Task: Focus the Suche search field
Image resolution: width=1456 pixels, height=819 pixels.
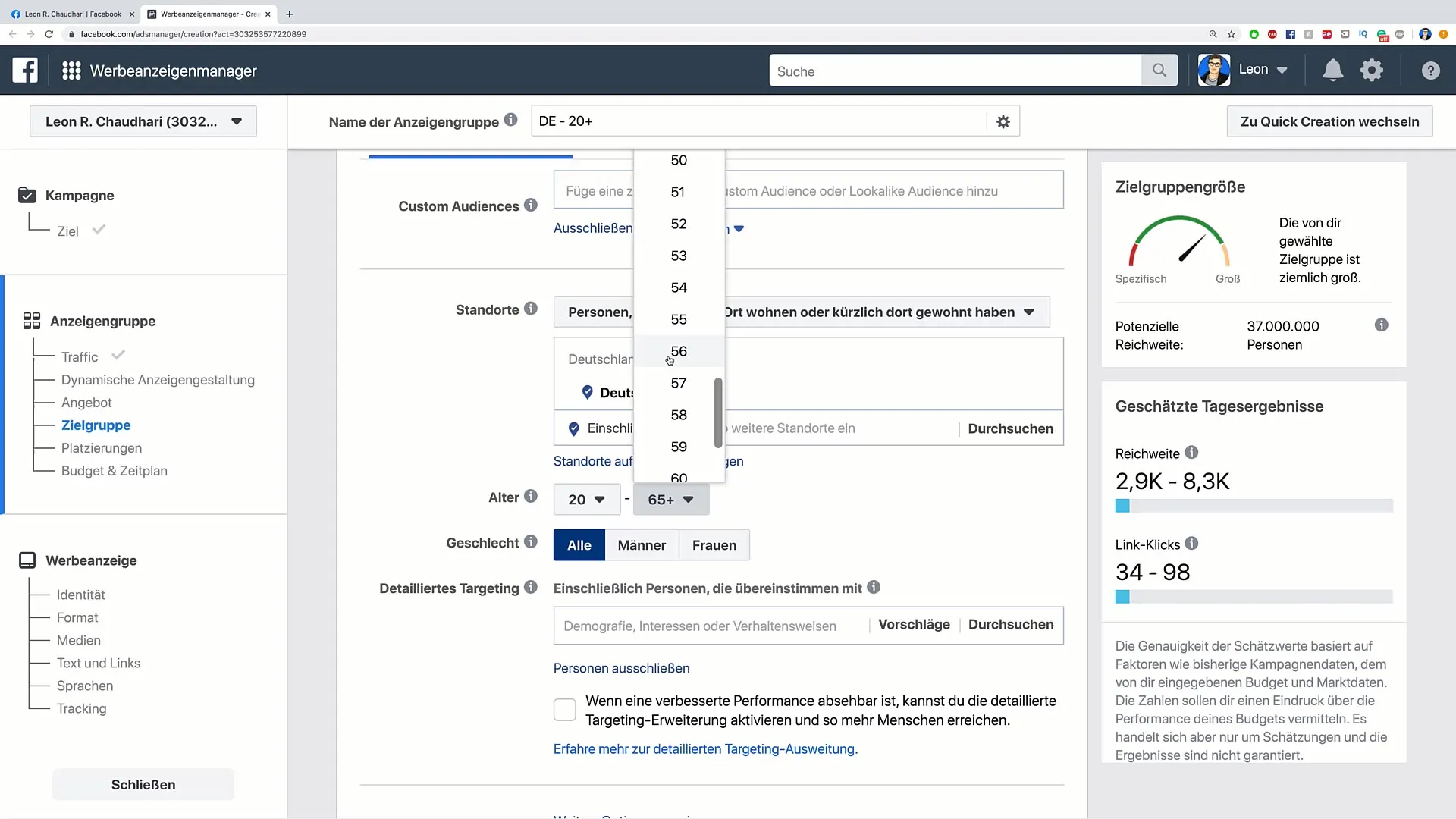Action: (955, 71)
